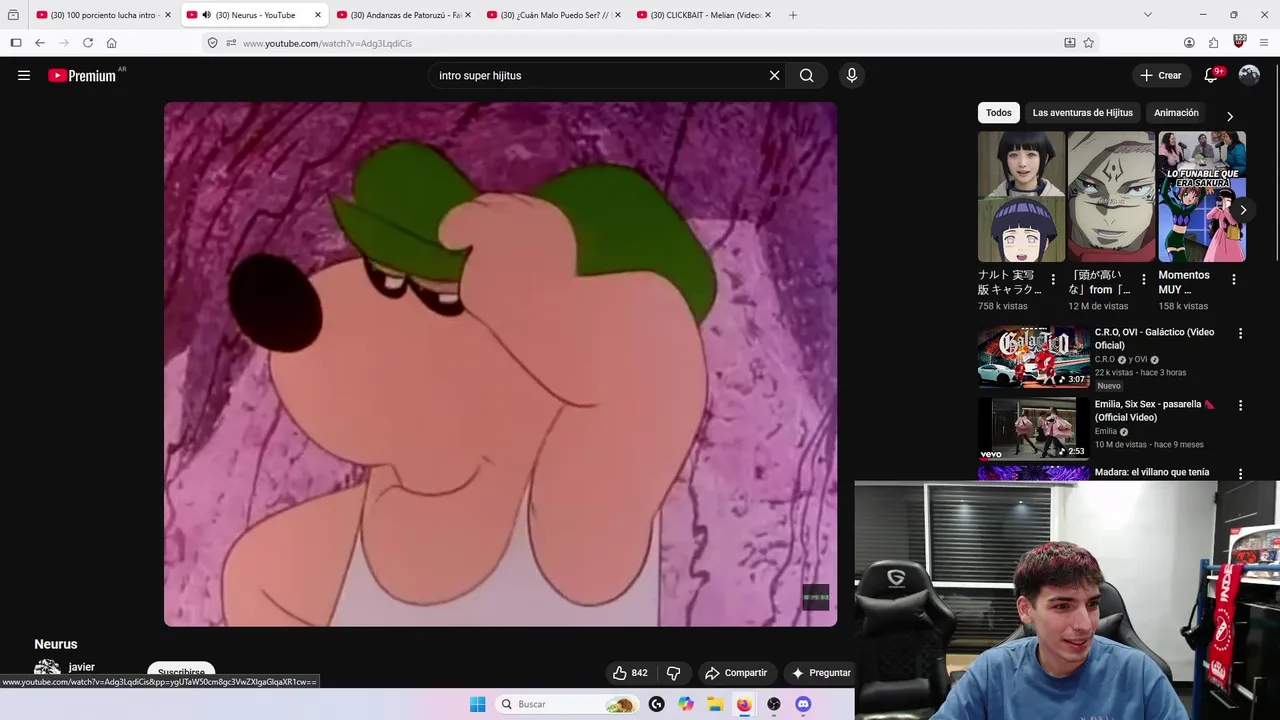
Task: Select the Animación filter chip
Action: tap(1176, 113)
